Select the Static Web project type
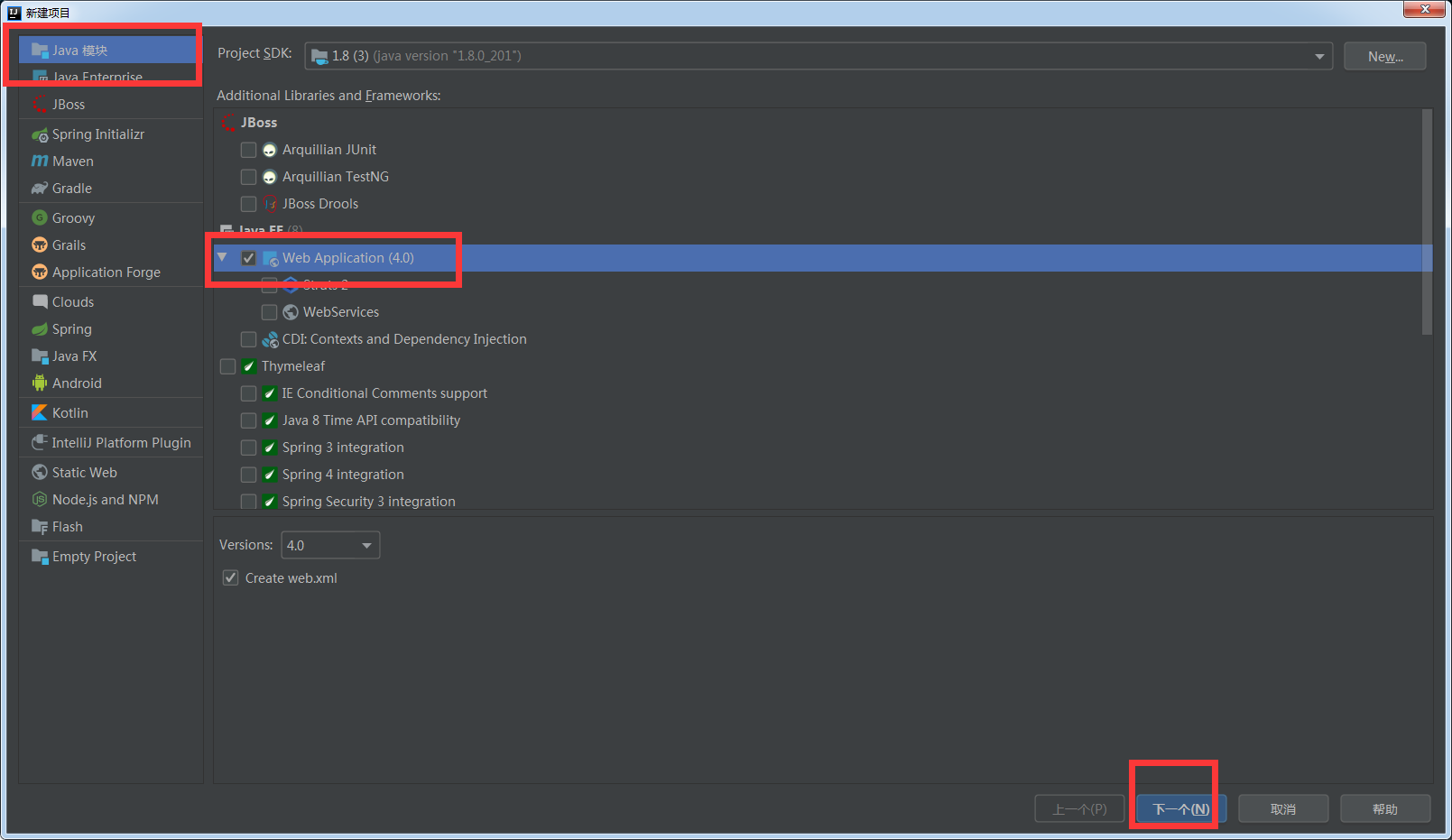Screen dimensions: 1452x840 coord(84,472)
